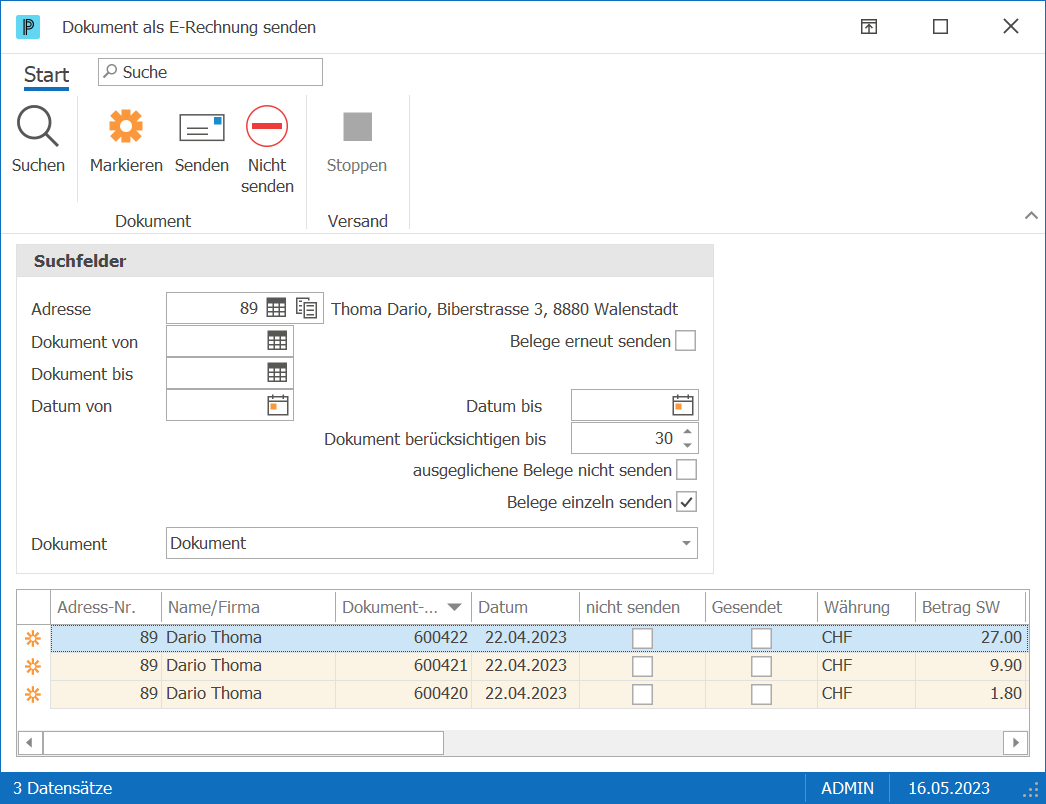
Task: Click the Suchen magnifier icon
Action: pos(37,126)
